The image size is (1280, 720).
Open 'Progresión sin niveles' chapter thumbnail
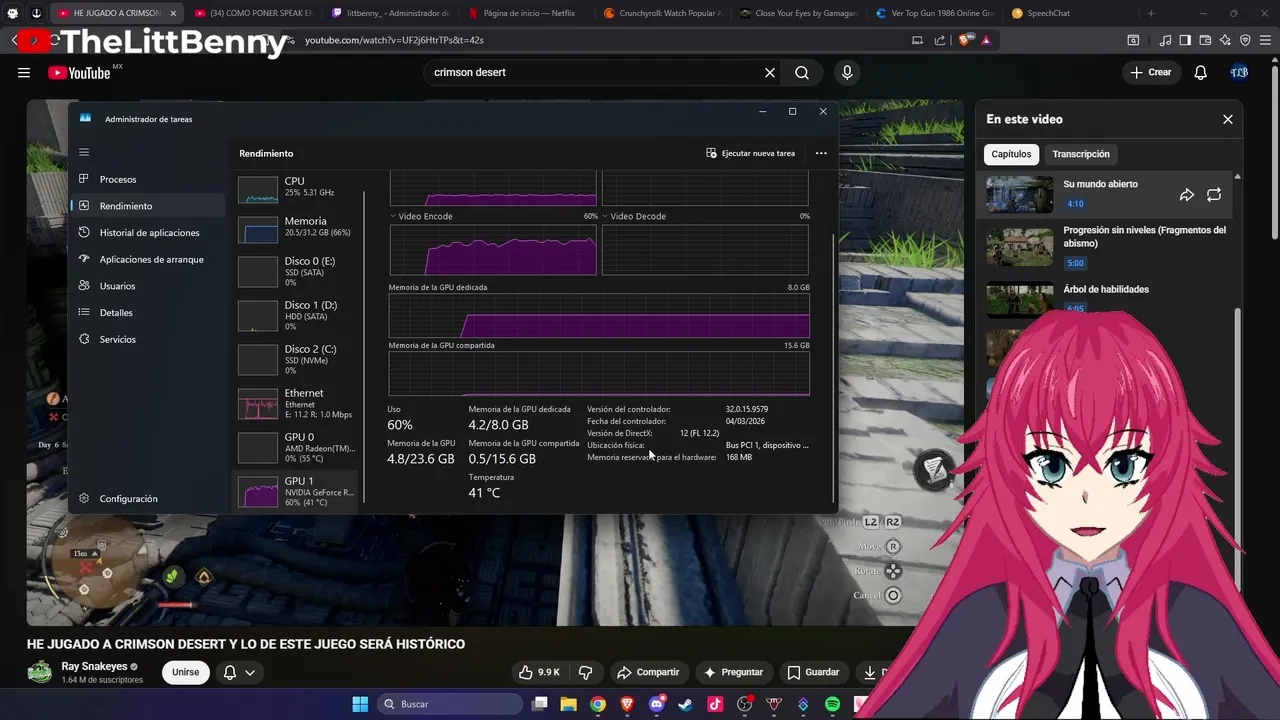click(x=1020, y=246)
